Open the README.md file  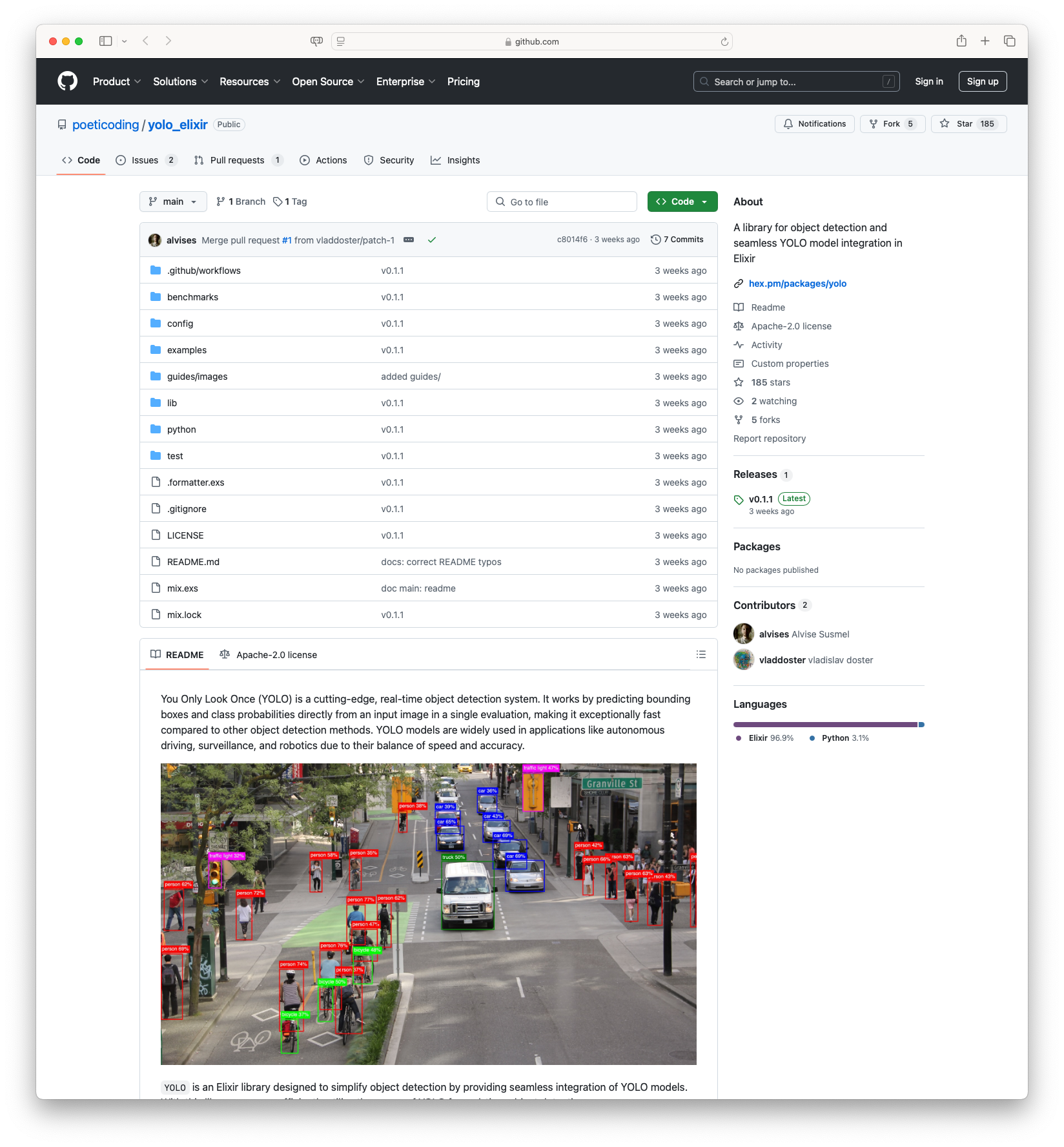pos(193,561)
